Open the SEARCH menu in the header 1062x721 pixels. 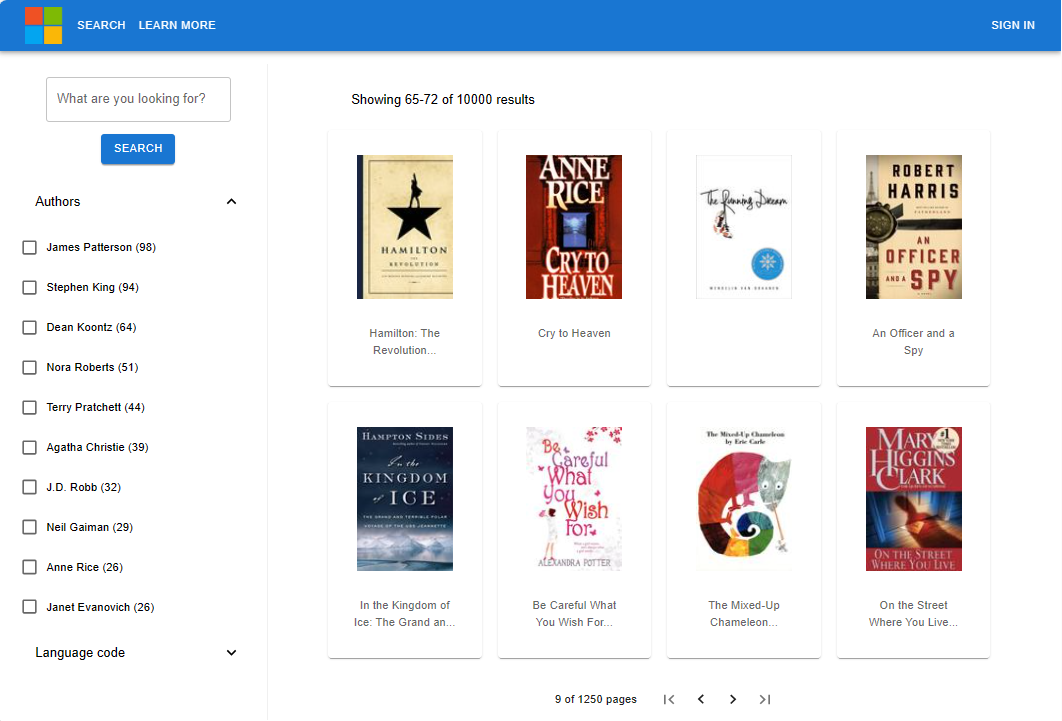tap(101, 25)
